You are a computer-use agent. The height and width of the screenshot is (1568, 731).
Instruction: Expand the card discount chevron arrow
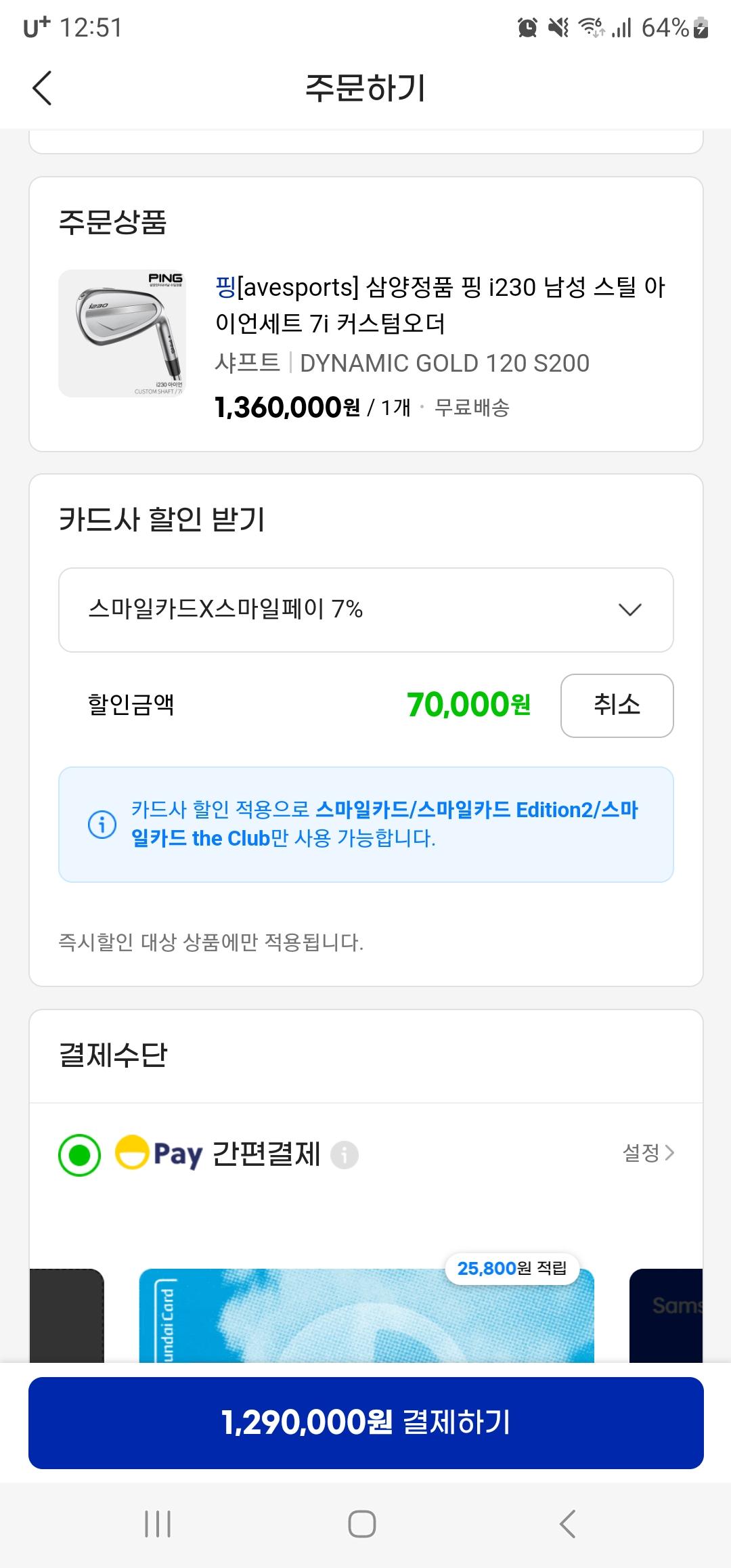(629, 609)
